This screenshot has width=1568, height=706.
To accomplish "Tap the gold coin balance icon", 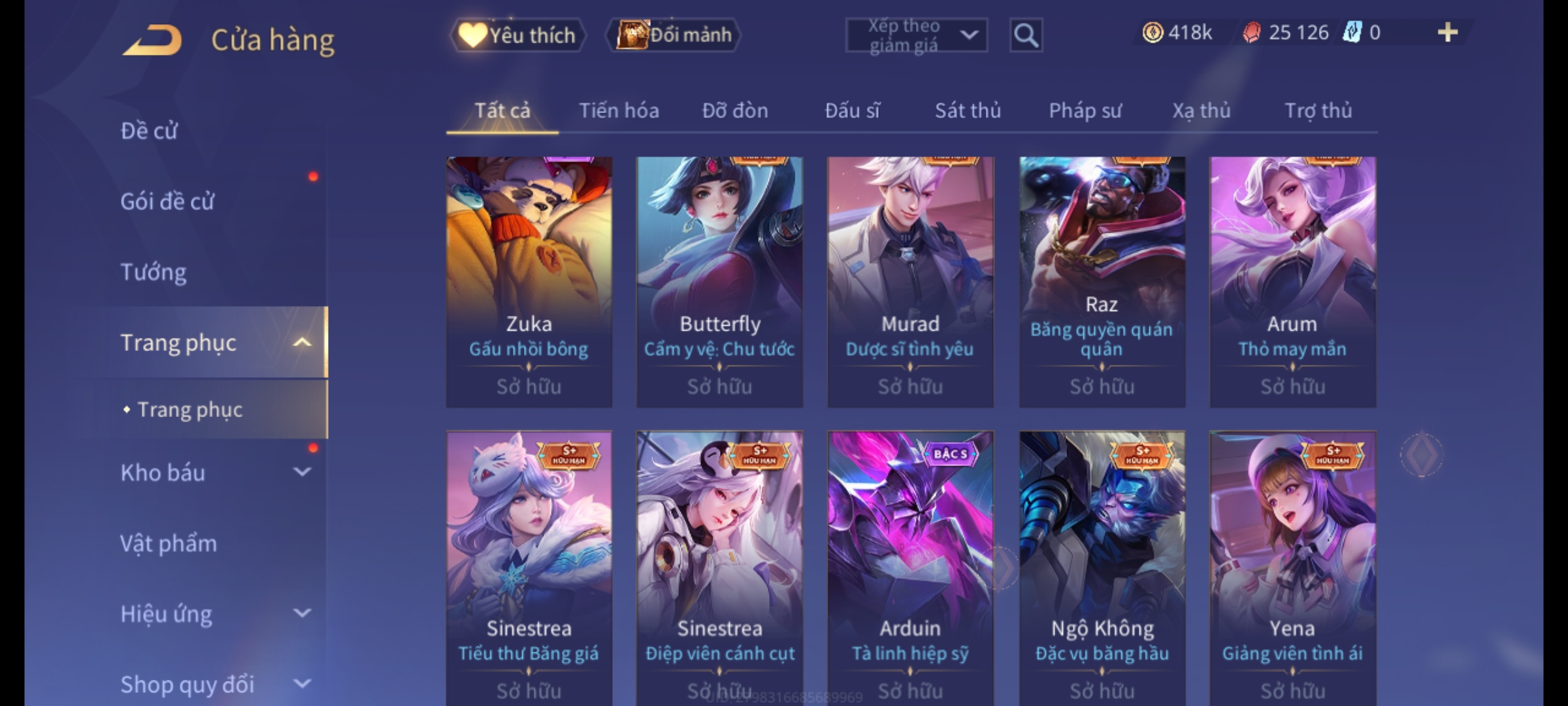I will [x=1152, y=33].
